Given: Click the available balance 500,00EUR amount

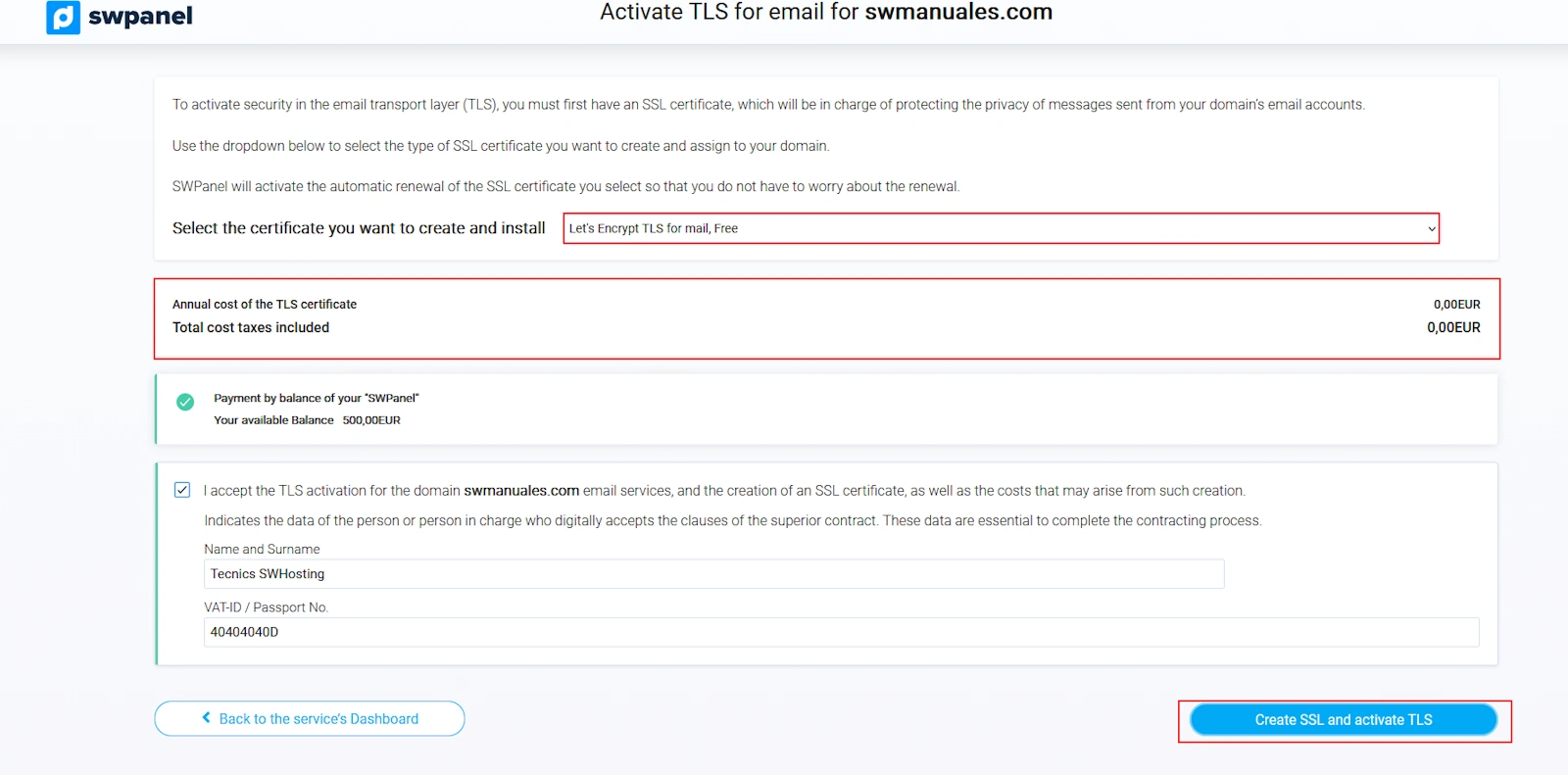Looking at the screenshot, I should [371, 420].
